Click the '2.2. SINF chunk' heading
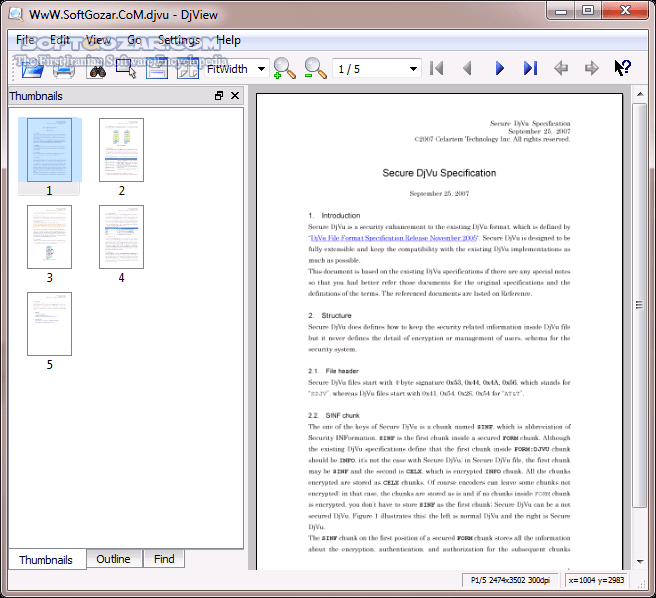The width and height of the screenshot is (656, 598). 334,416
